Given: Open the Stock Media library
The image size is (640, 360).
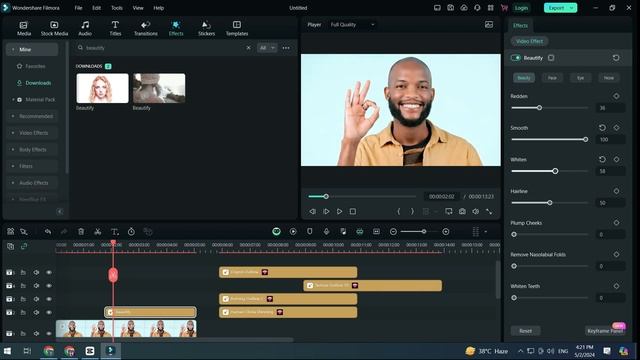Looking at the screenshot, I should click(x=54, y=29).
